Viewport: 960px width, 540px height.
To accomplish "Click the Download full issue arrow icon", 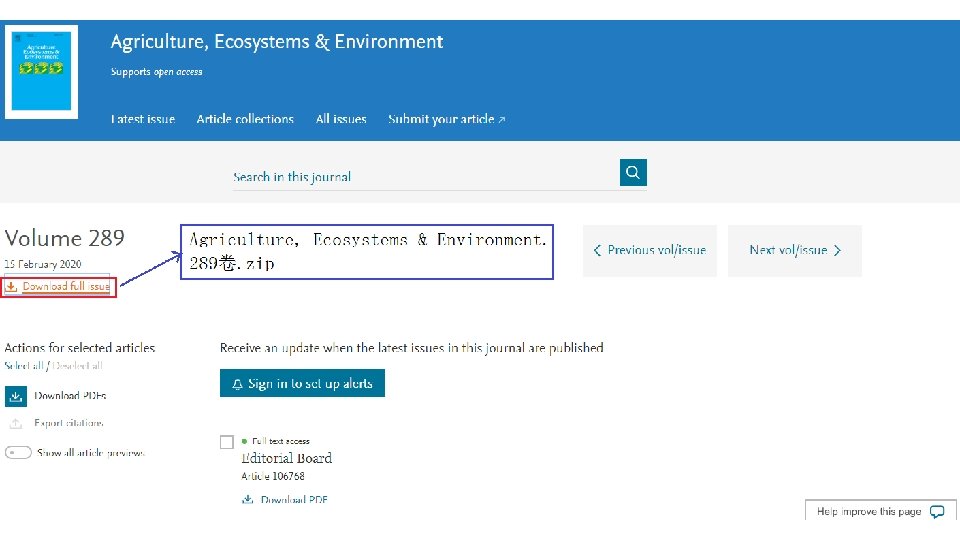I will click(x=12, y=287).
